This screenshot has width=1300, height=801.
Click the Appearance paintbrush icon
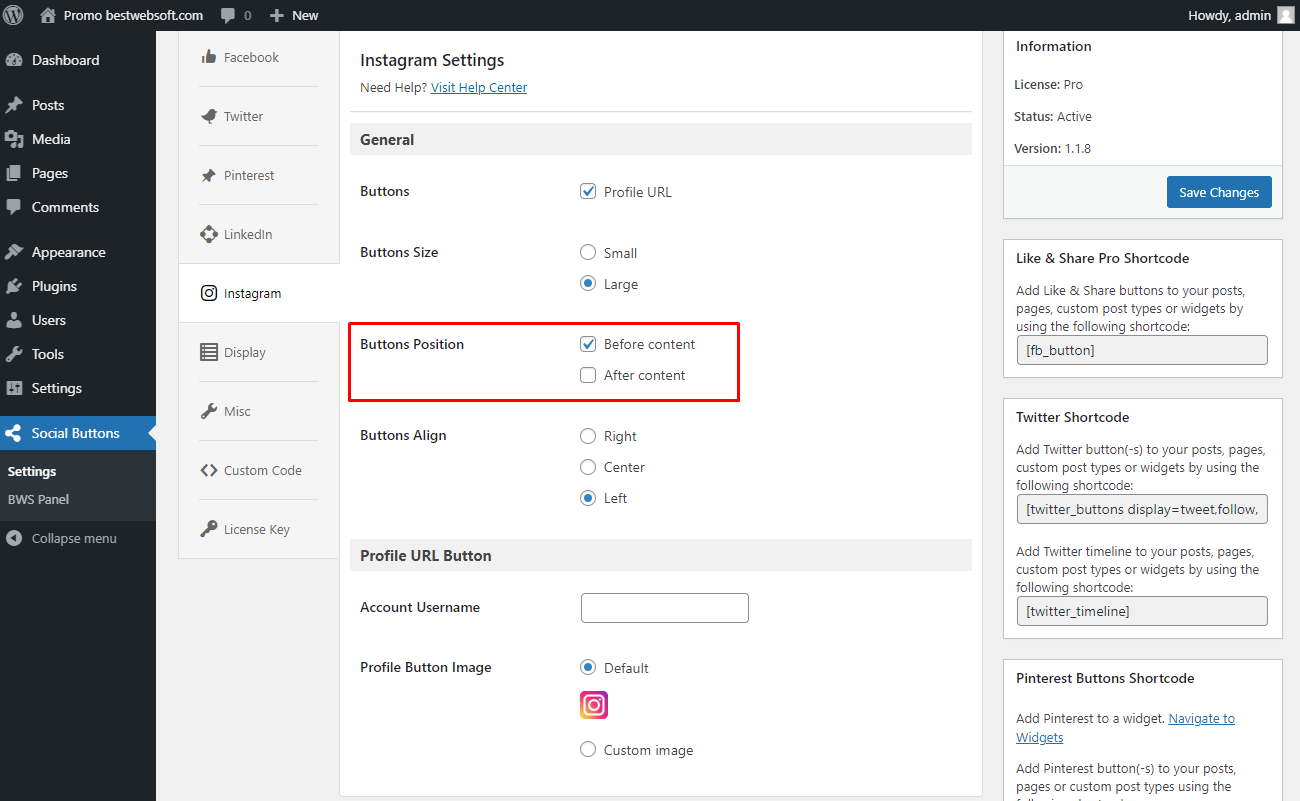pos(14,252)
